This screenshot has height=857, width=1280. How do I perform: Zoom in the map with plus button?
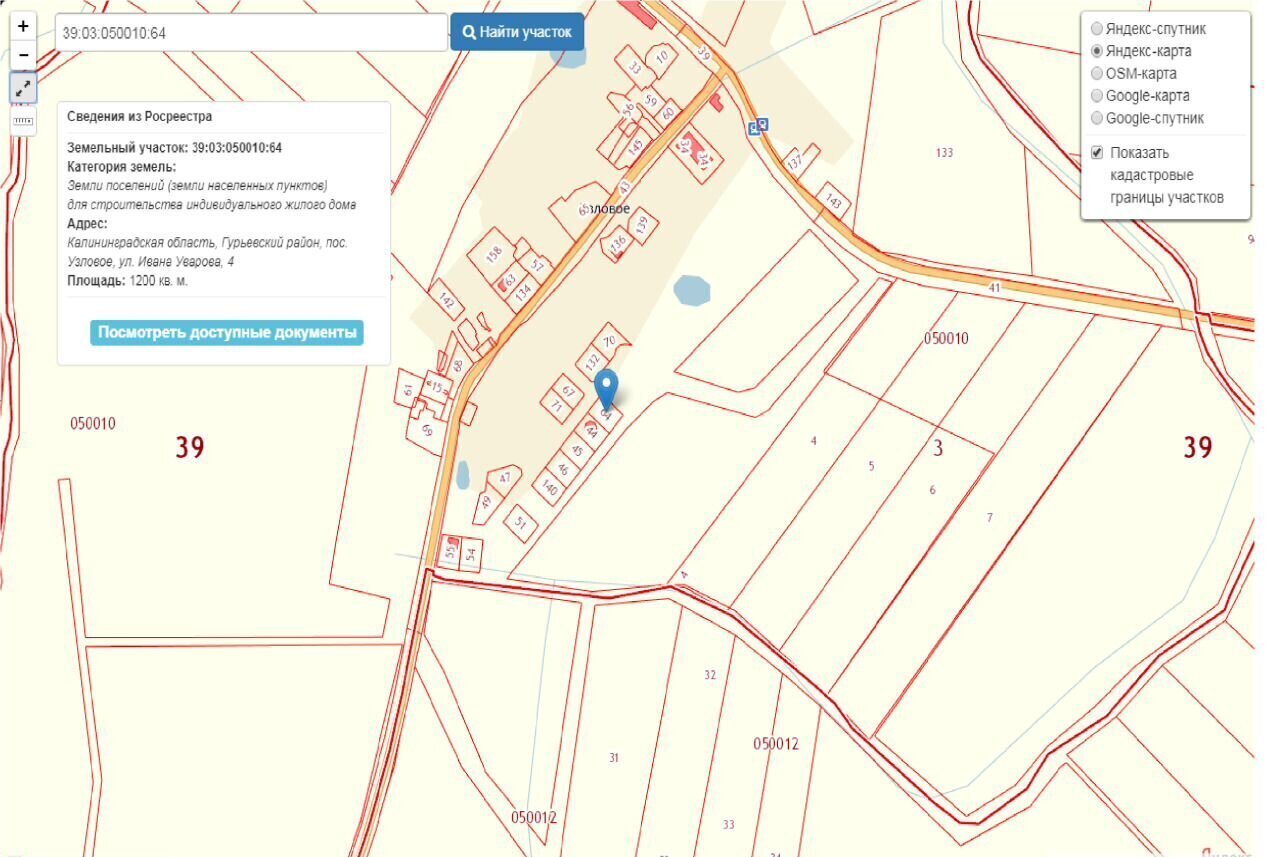(23, 27)
